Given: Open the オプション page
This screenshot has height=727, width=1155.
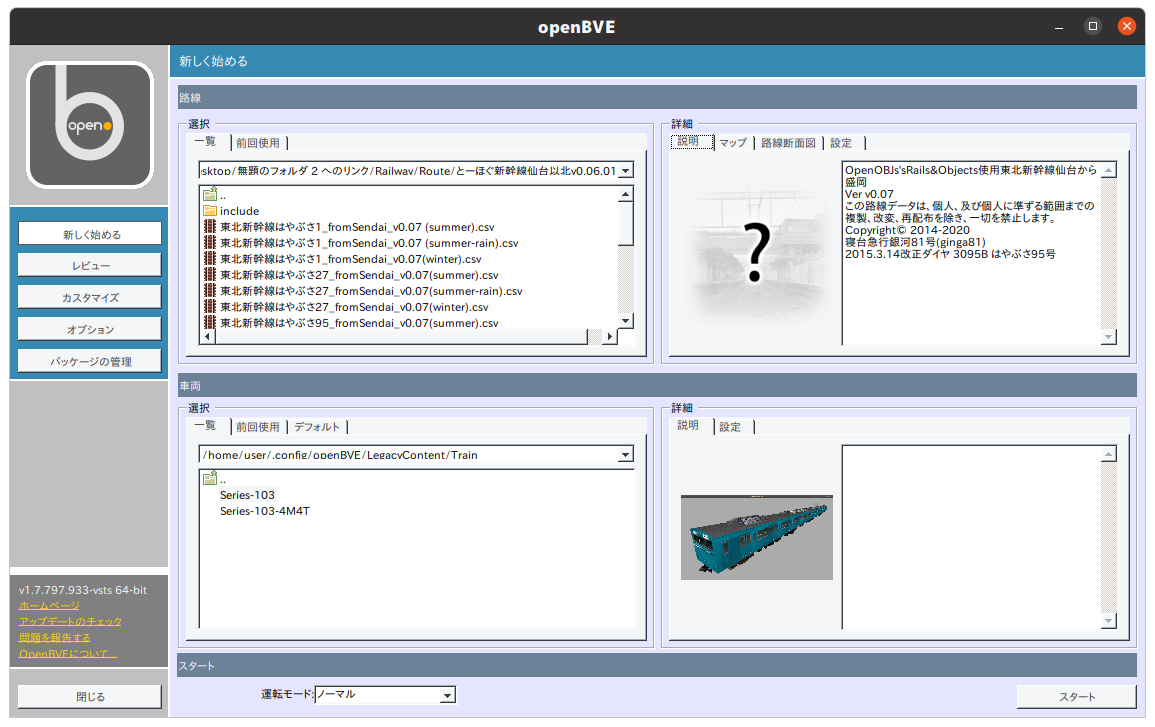Looking at the screenshot, I should 90,329.
